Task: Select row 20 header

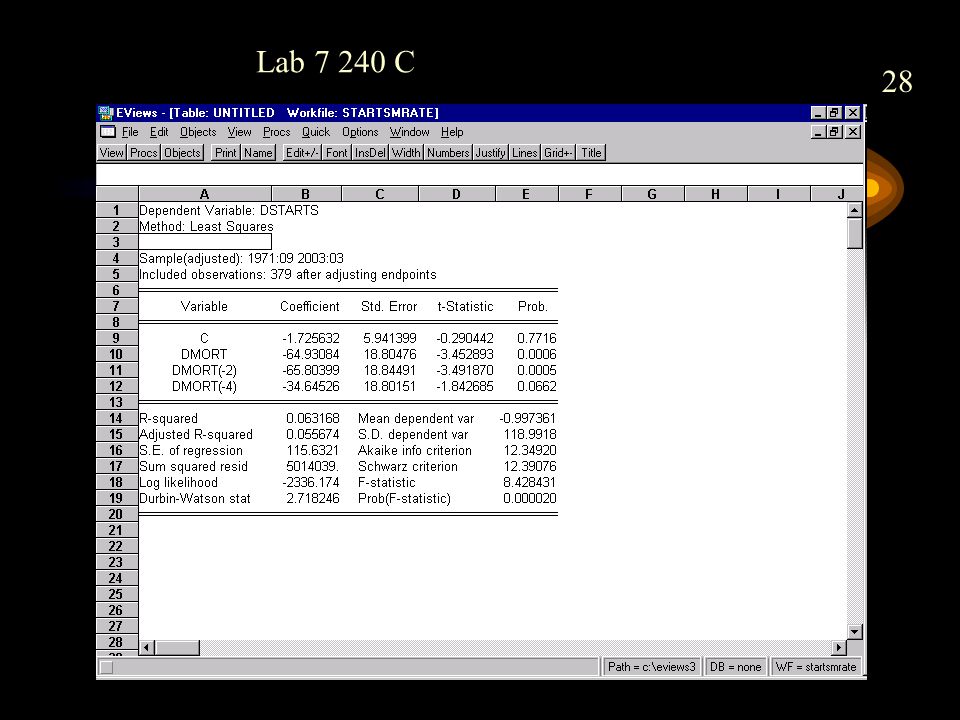Action: point(116,514)
